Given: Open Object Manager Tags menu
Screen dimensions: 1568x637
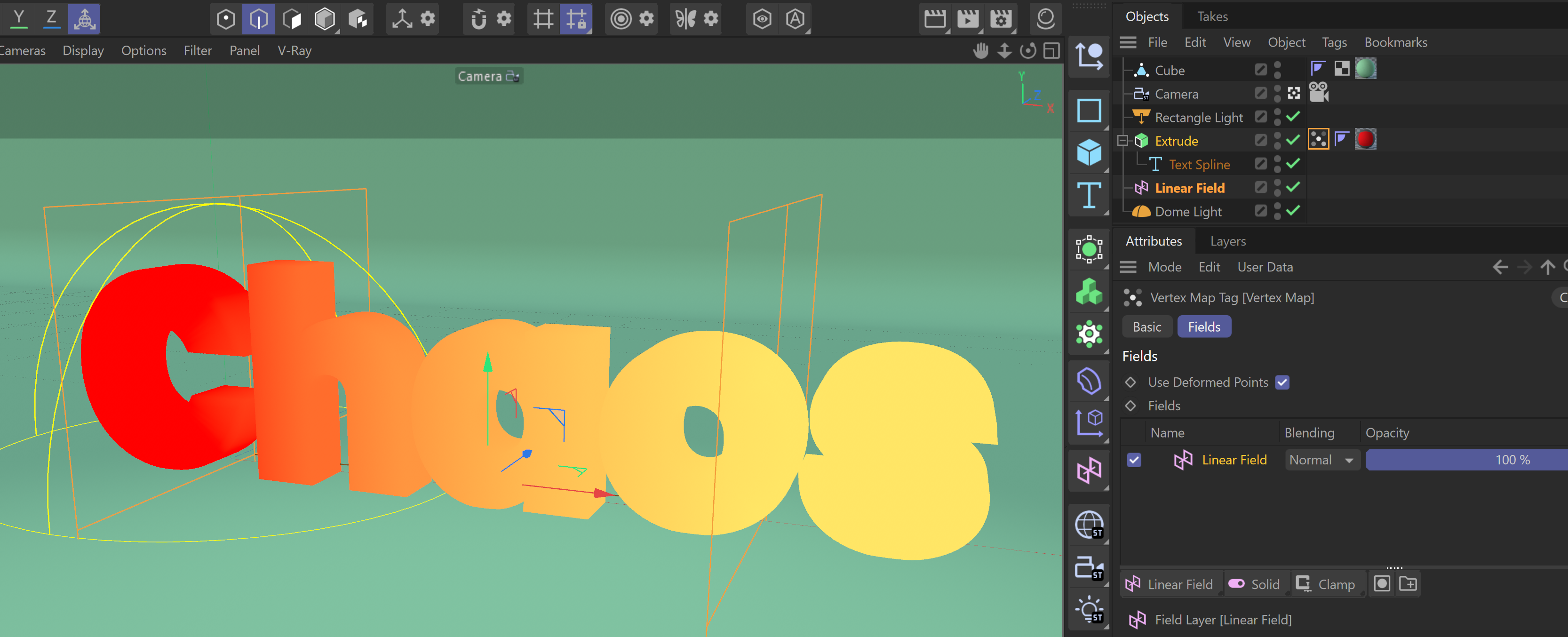Looking at the screenshot, I should [1334, 42].
